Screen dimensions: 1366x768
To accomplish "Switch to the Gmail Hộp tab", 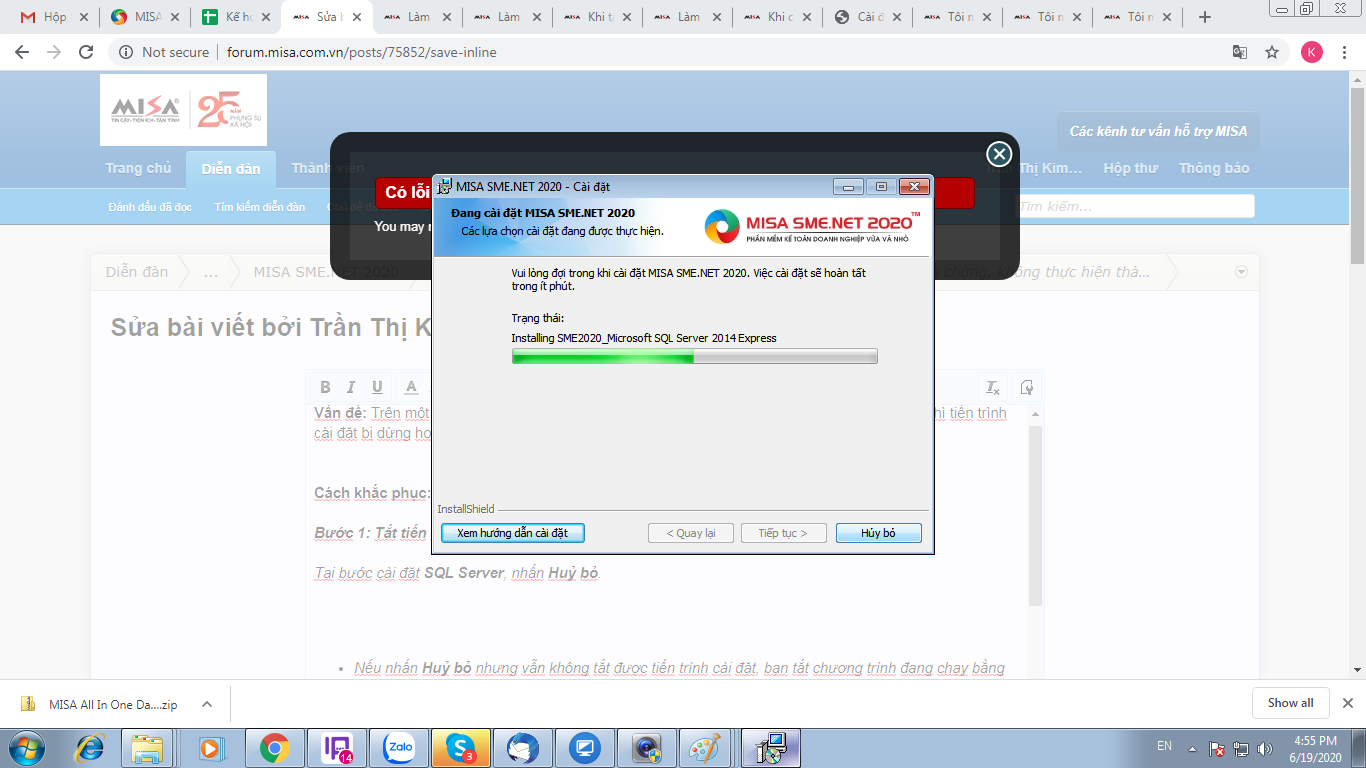I will (x=56, y=17).
